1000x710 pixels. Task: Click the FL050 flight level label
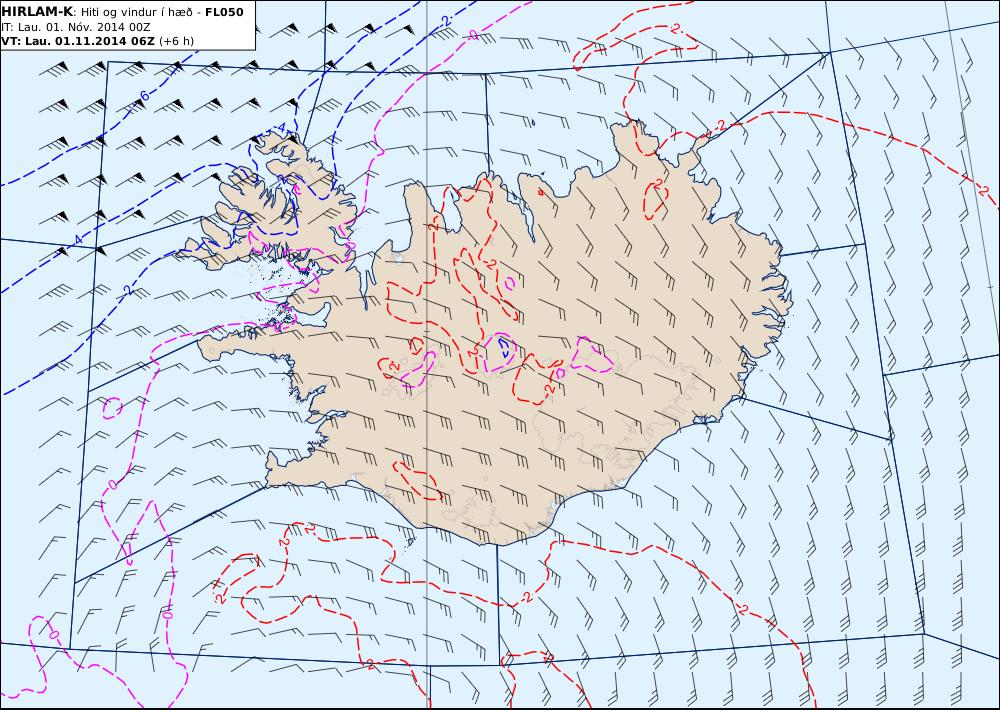pos(224,12)
